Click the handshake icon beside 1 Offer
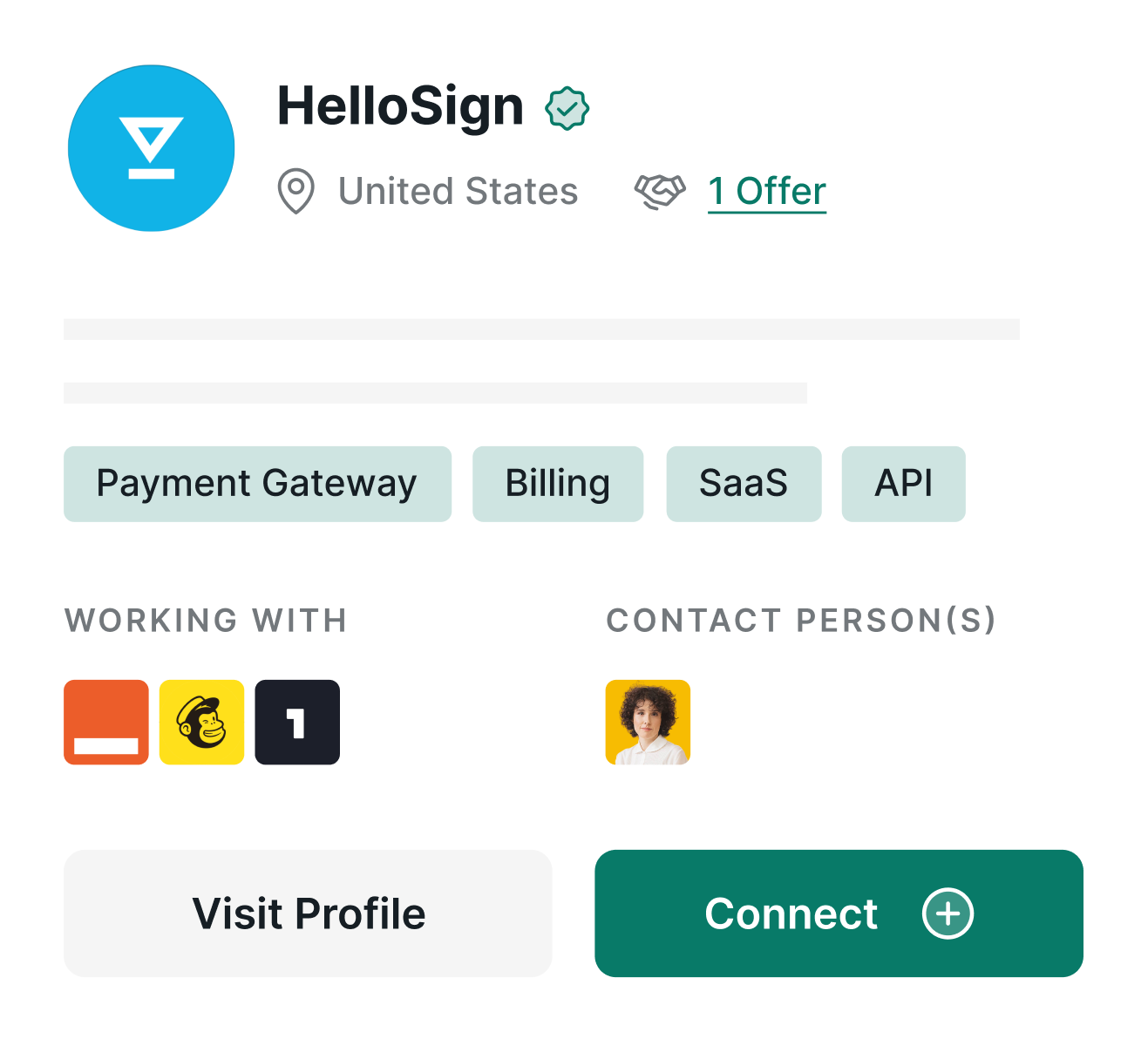1148x1039 pixels. coord(660,191)
